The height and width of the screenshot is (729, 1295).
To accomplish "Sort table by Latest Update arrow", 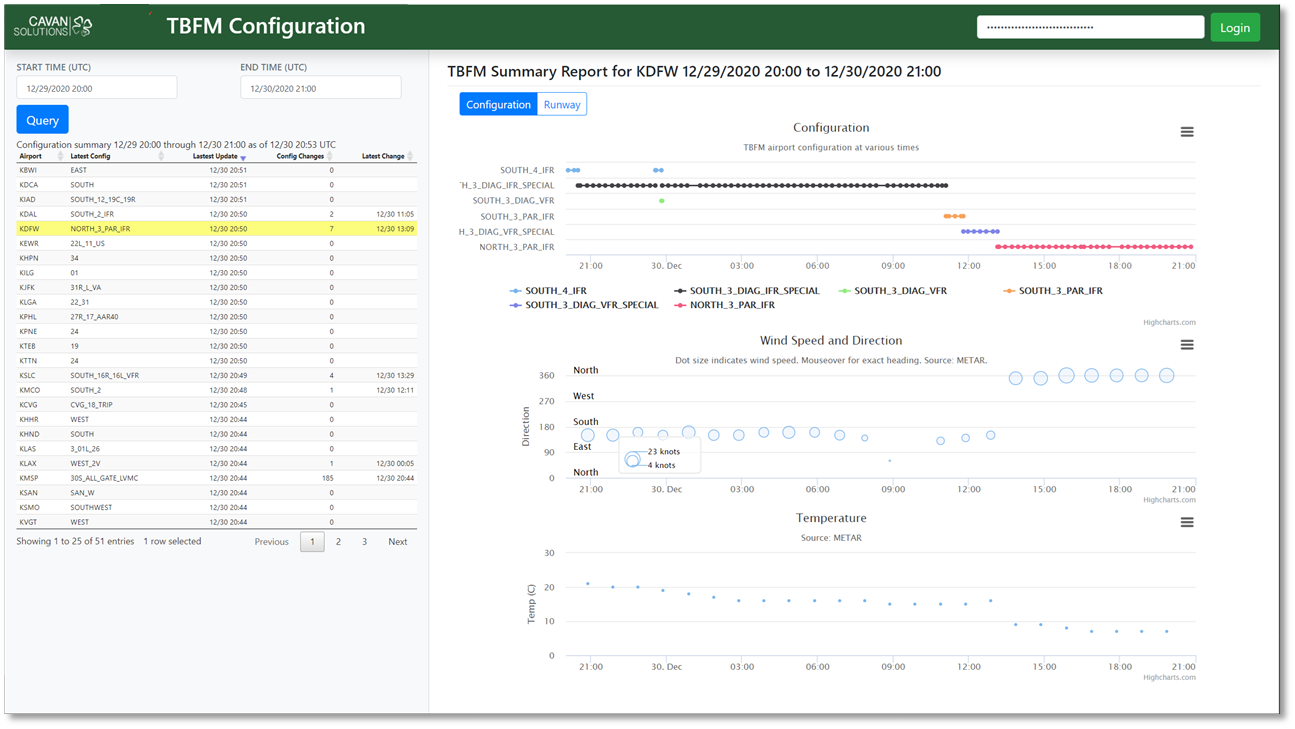I will tap(243, 157).
